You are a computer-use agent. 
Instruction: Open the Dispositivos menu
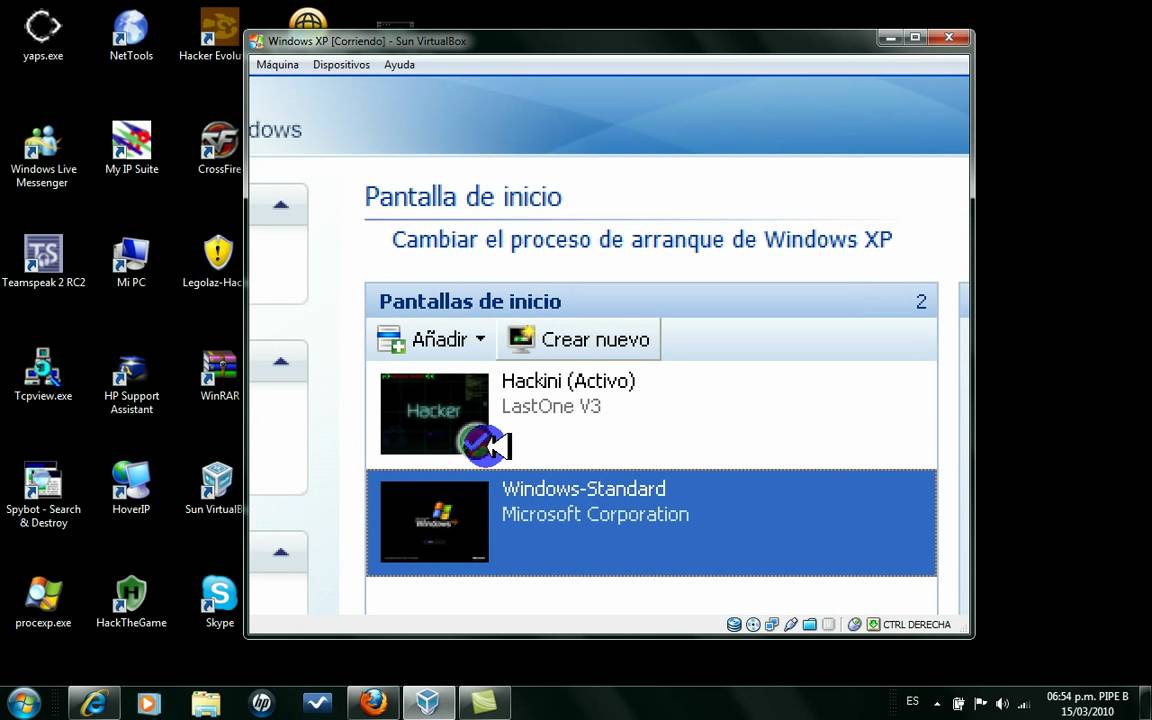341,65
